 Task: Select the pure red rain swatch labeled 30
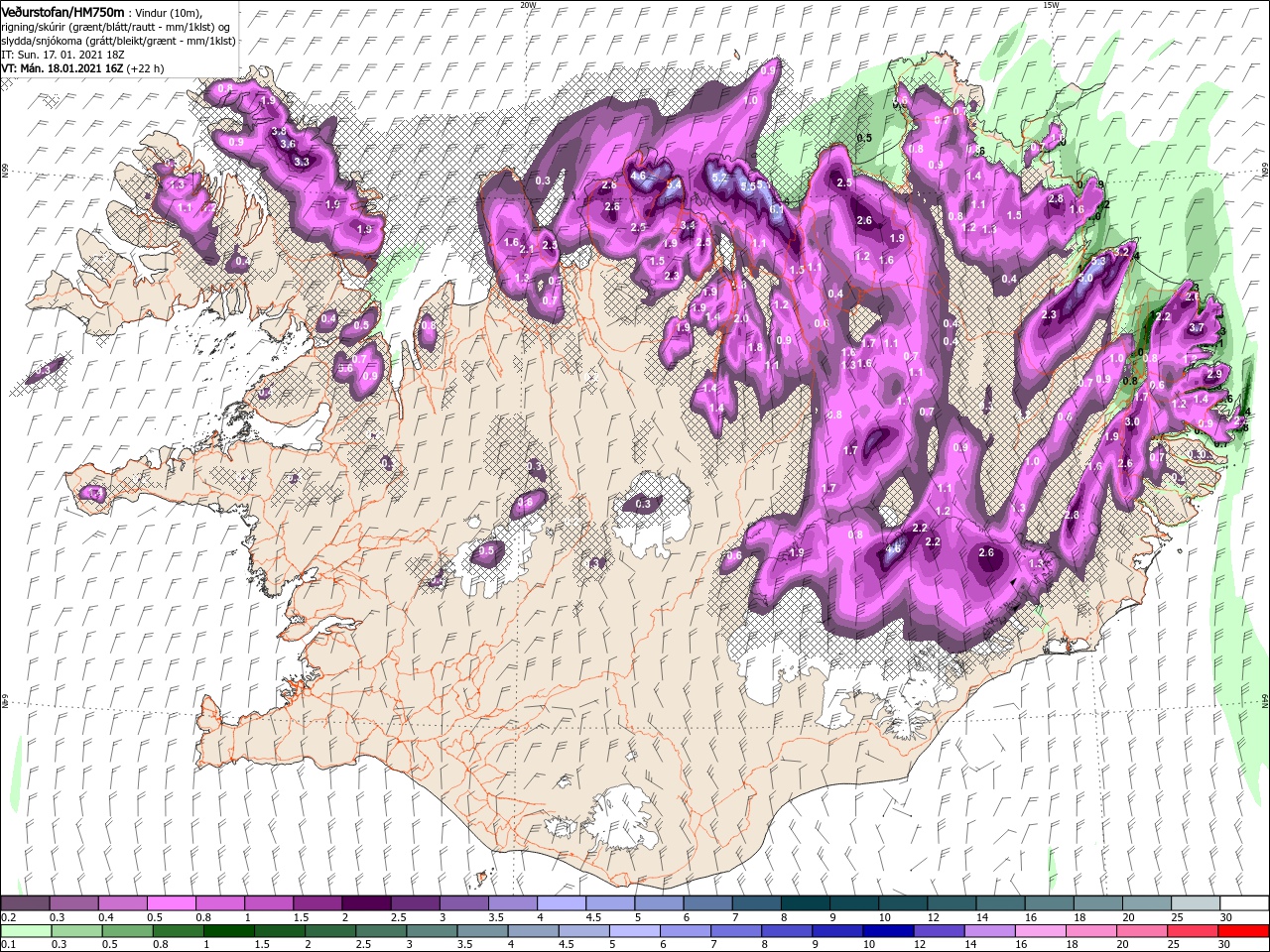click(x=1244, y=931)
